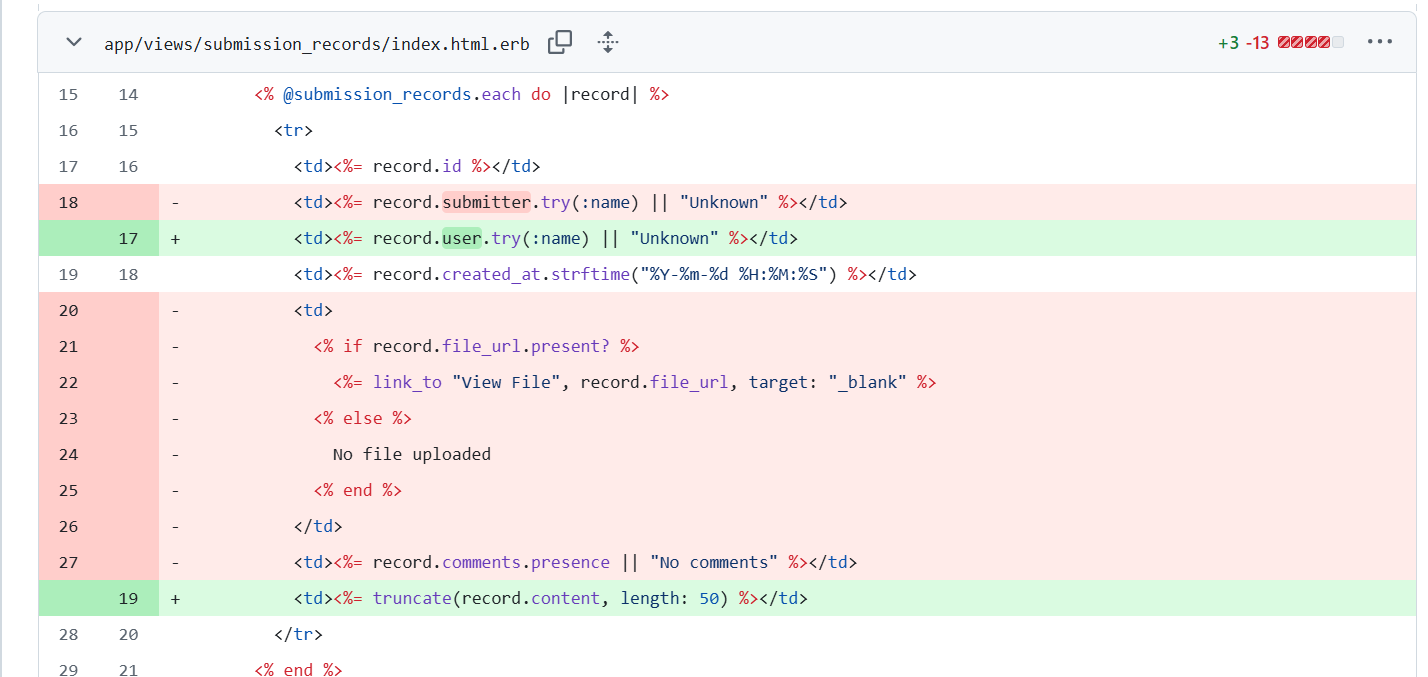Click the highlighted word user in added line
The width and height of the screenshot is (1428, 677).
coord(462,239)
